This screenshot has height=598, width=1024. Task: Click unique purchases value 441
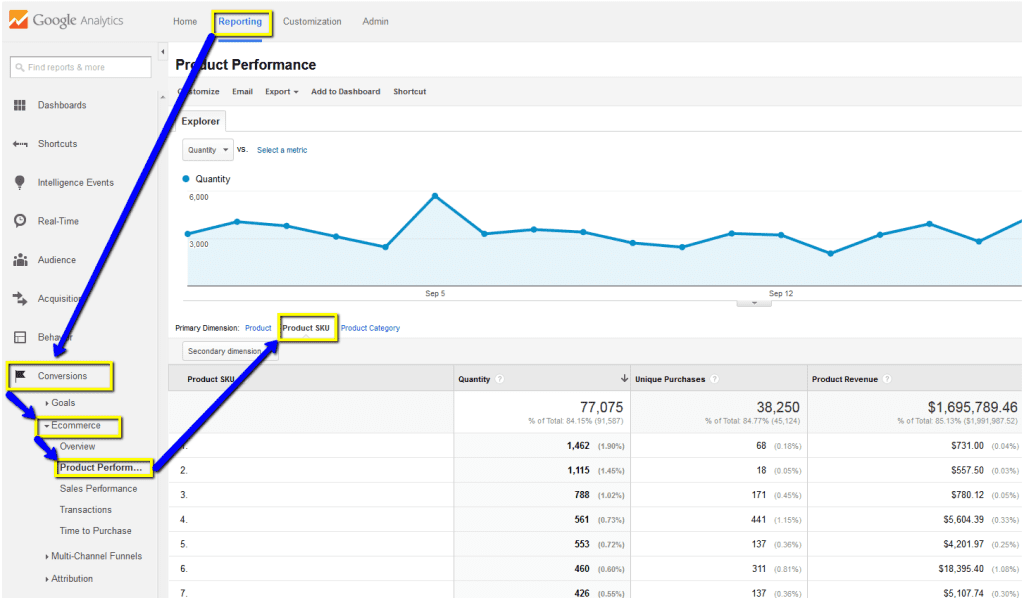(x=759, y=520)
